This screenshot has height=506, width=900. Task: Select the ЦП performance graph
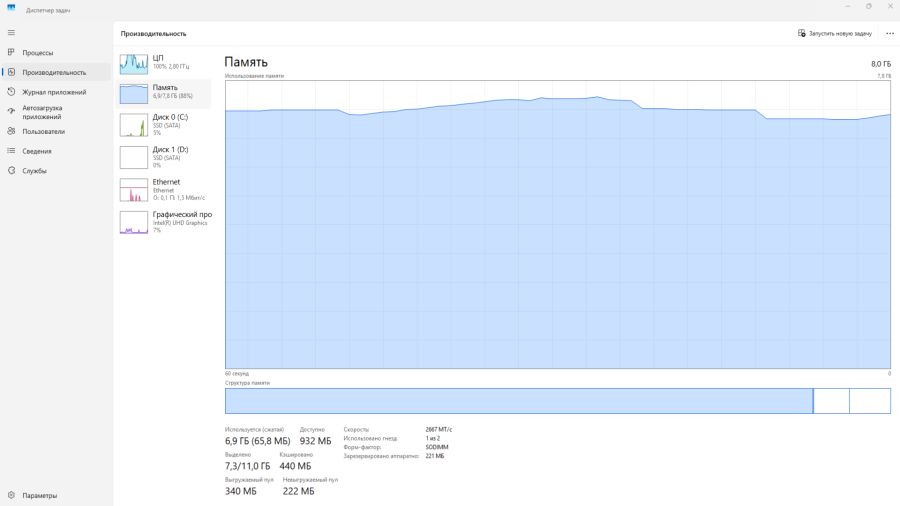[x=133, y=63]
